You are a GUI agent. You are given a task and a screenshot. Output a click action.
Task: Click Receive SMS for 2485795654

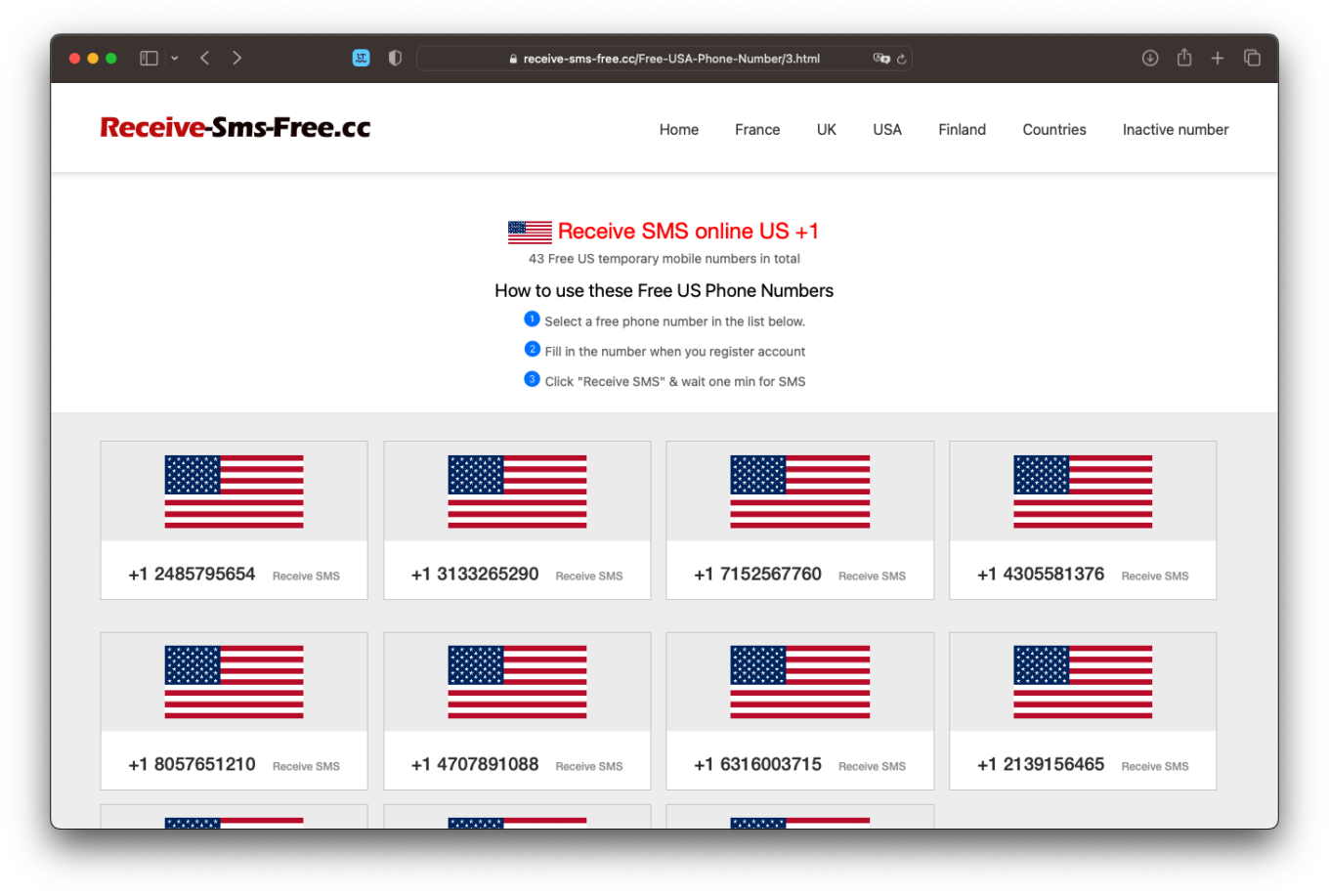[x=306, y=576]
